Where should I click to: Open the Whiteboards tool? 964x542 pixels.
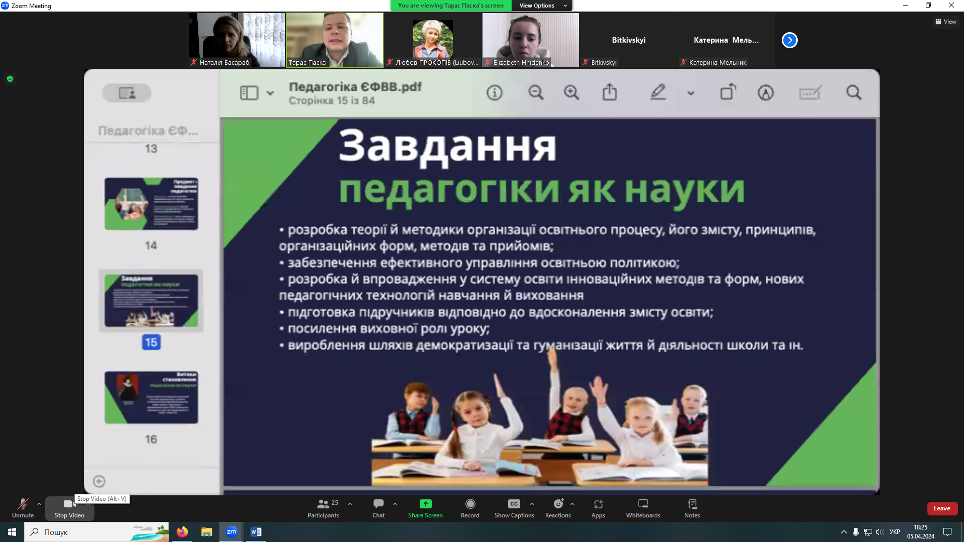point(643,508)
